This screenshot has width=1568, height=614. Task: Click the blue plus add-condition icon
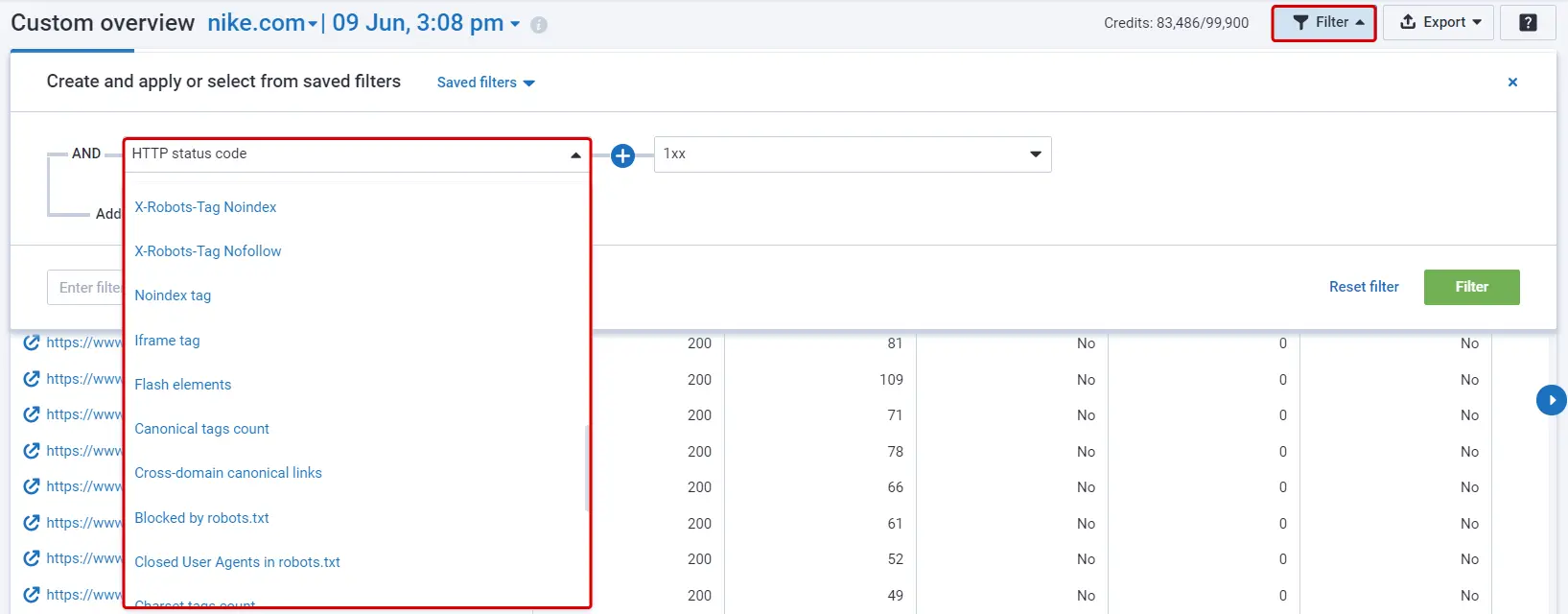[622, 155]
